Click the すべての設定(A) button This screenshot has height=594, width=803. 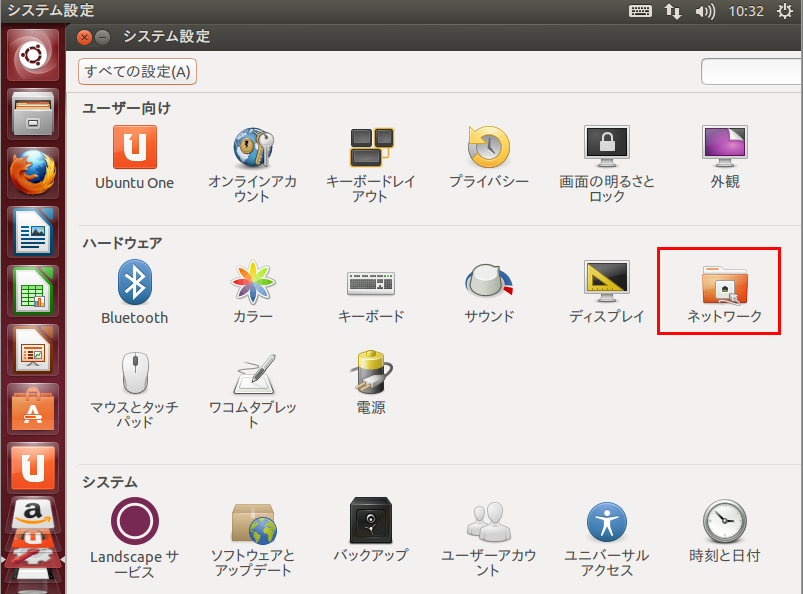(x=137, y=71)
